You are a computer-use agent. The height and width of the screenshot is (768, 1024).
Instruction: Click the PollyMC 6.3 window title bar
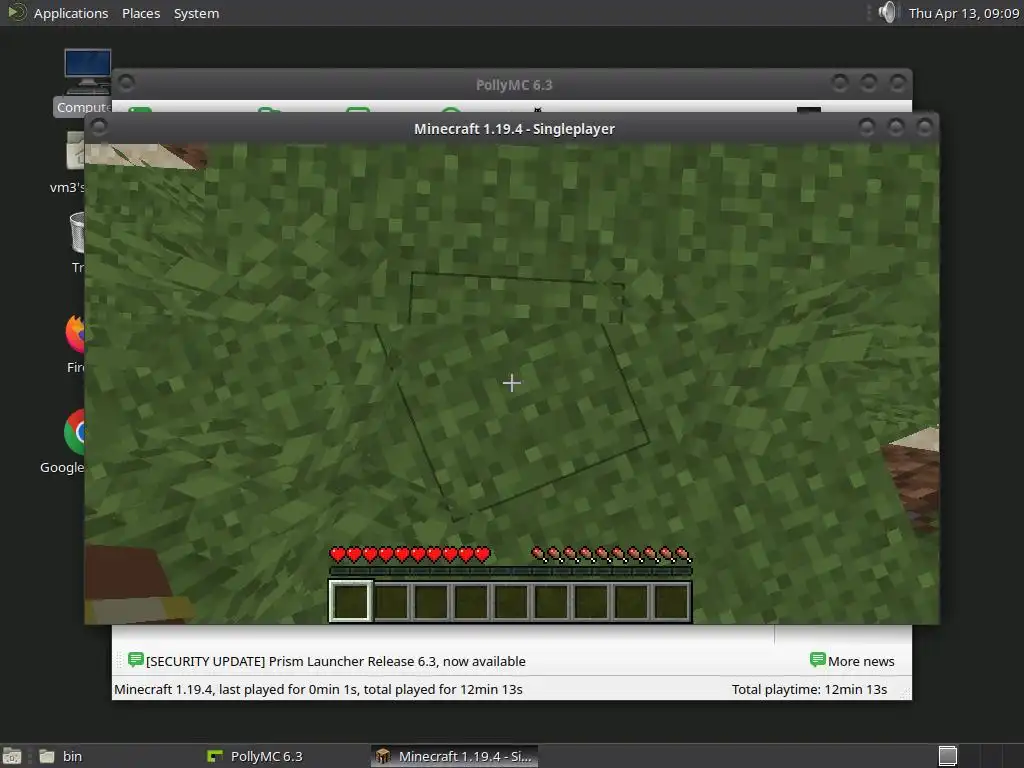coord(514,85)
